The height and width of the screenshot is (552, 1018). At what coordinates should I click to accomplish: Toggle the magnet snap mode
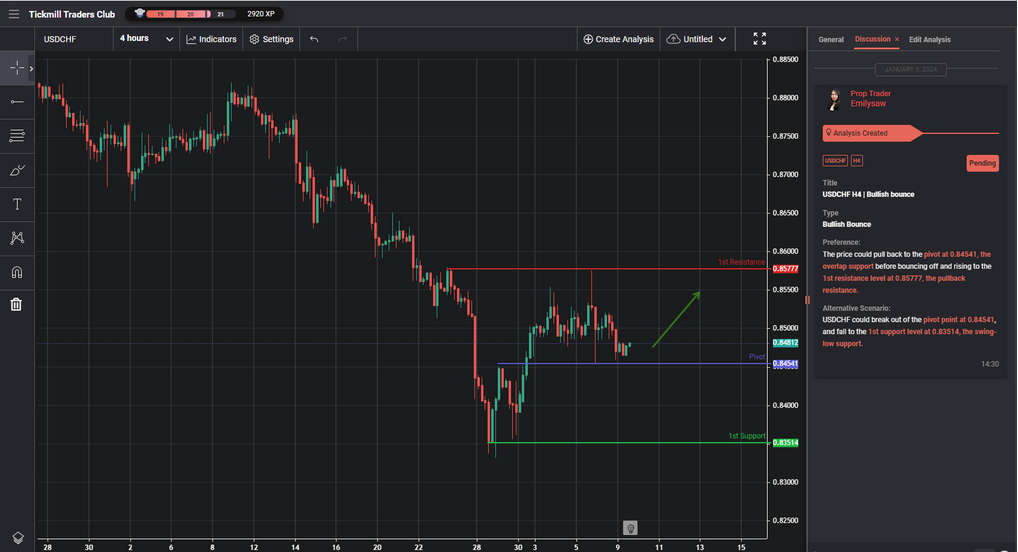tap(17, 272)
